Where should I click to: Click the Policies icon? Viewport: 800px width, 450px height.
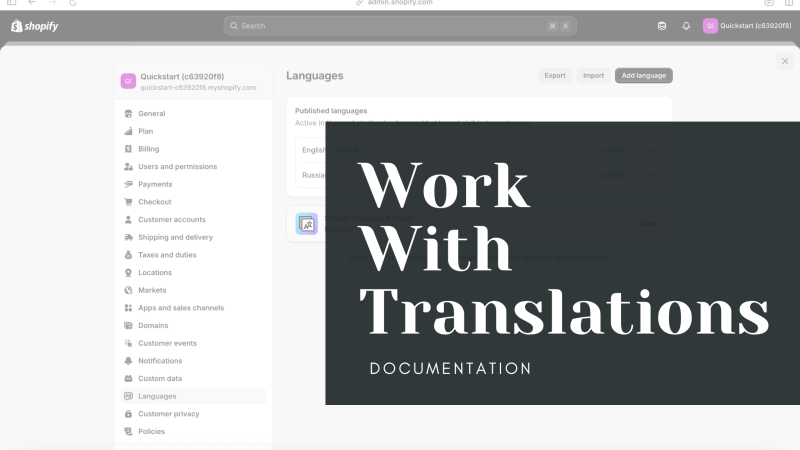tap(128, 431)
